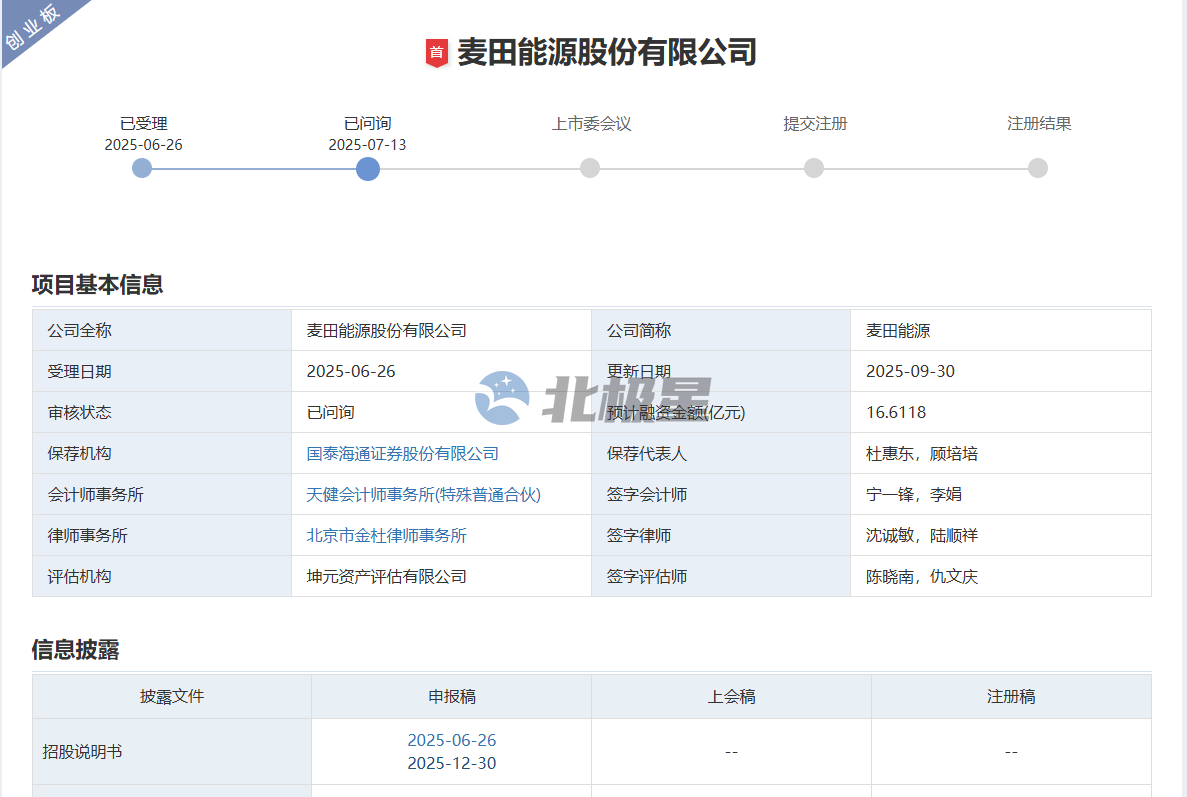The image size is (1187, 797).
Task: Click the 申报稿 column header
Action: pyautogui.click(x=451, y=697)
